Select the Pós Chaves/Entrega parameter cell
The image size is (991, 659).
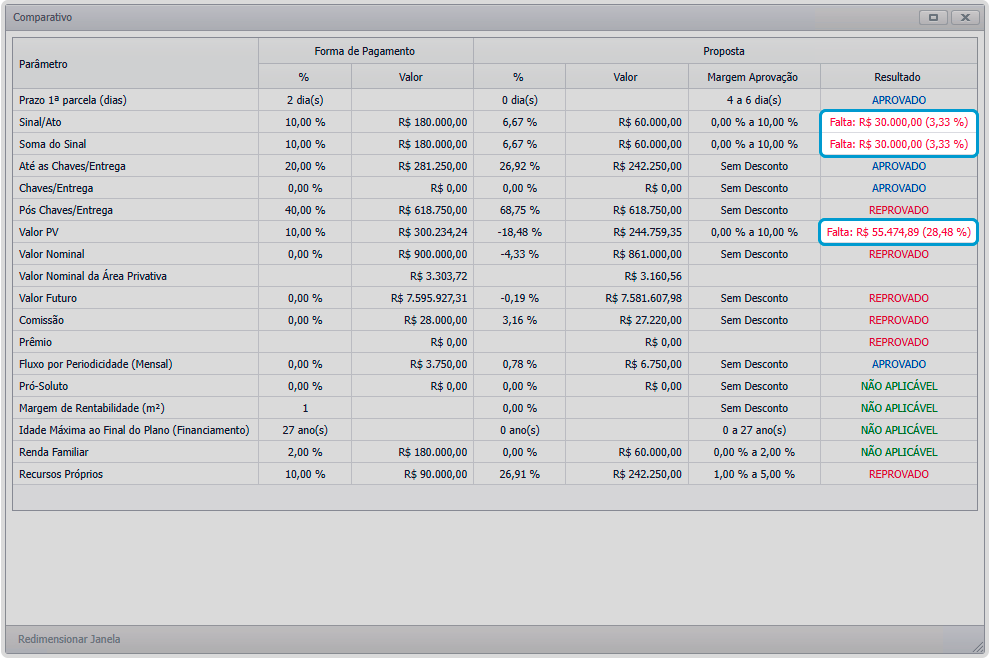coord(135,210)
